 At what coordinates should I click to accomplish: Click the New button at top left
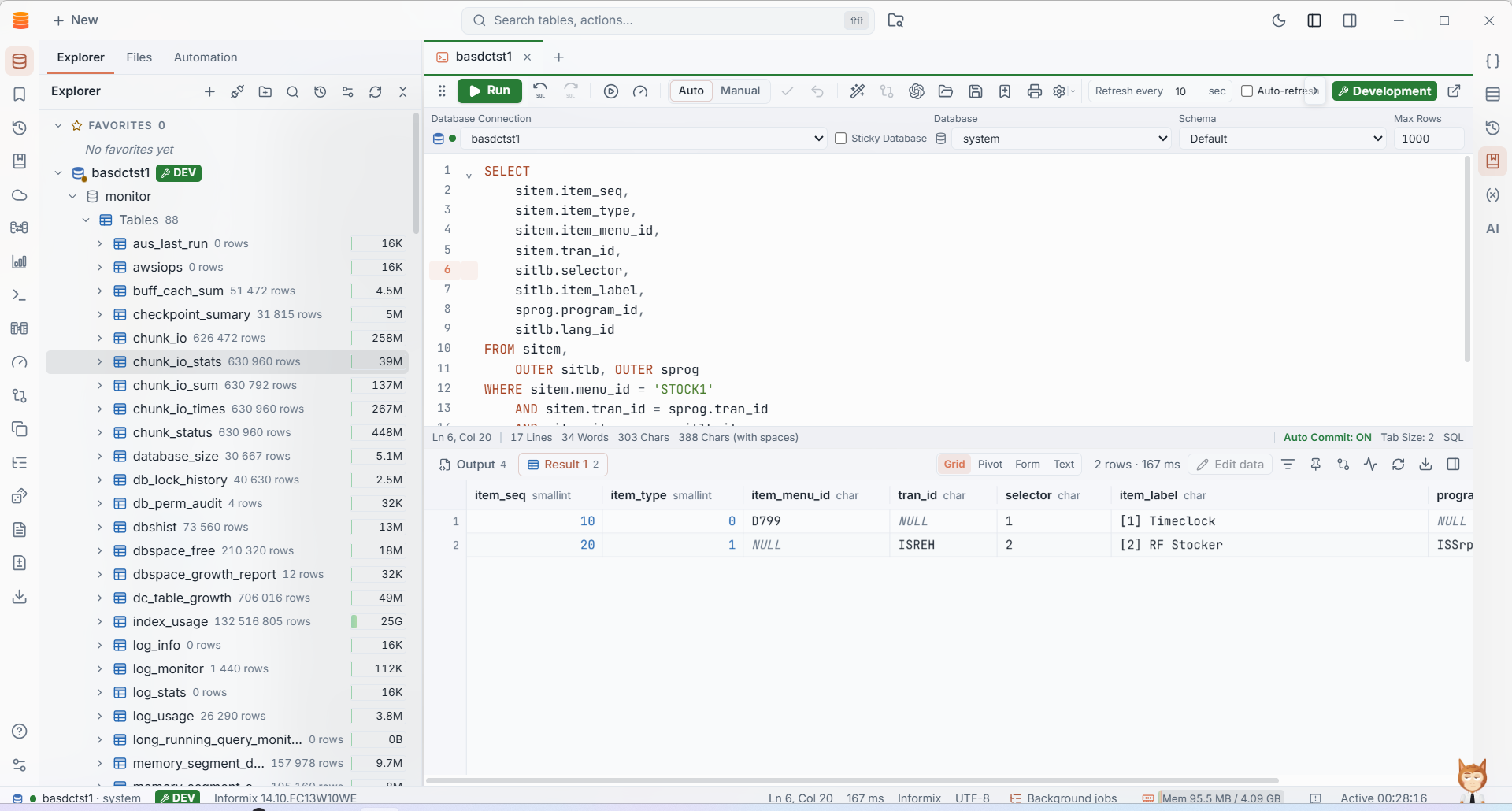[76, 20]
